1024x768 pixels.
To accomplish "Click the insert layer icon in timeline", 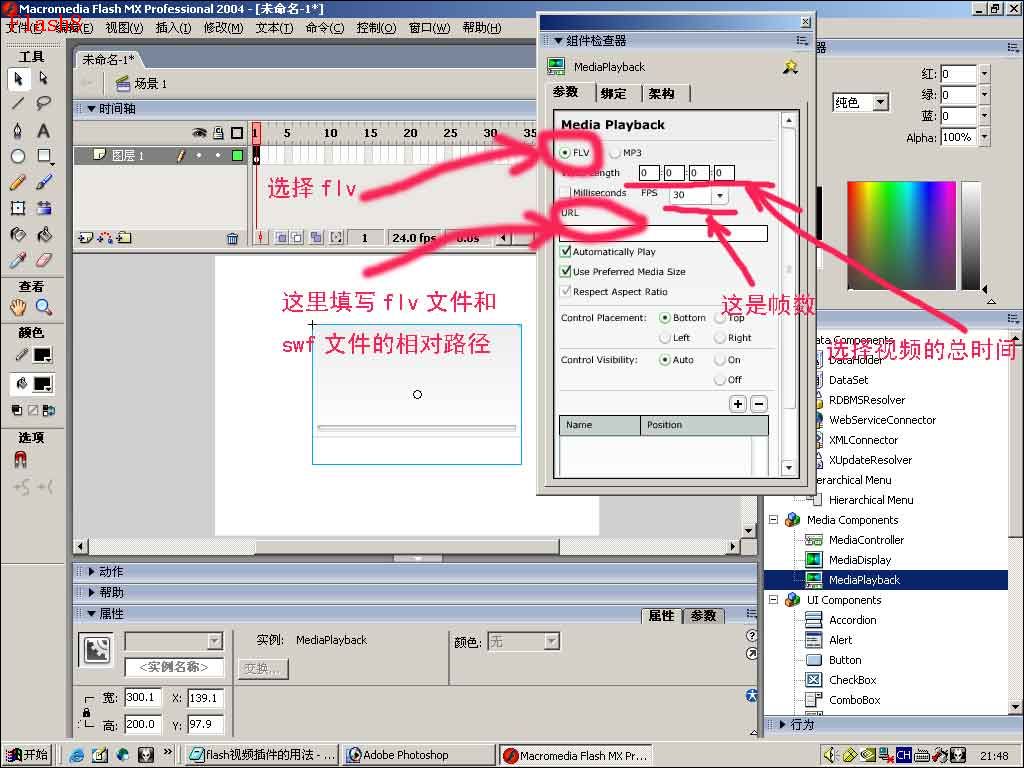I will click(x=85, y=238).
